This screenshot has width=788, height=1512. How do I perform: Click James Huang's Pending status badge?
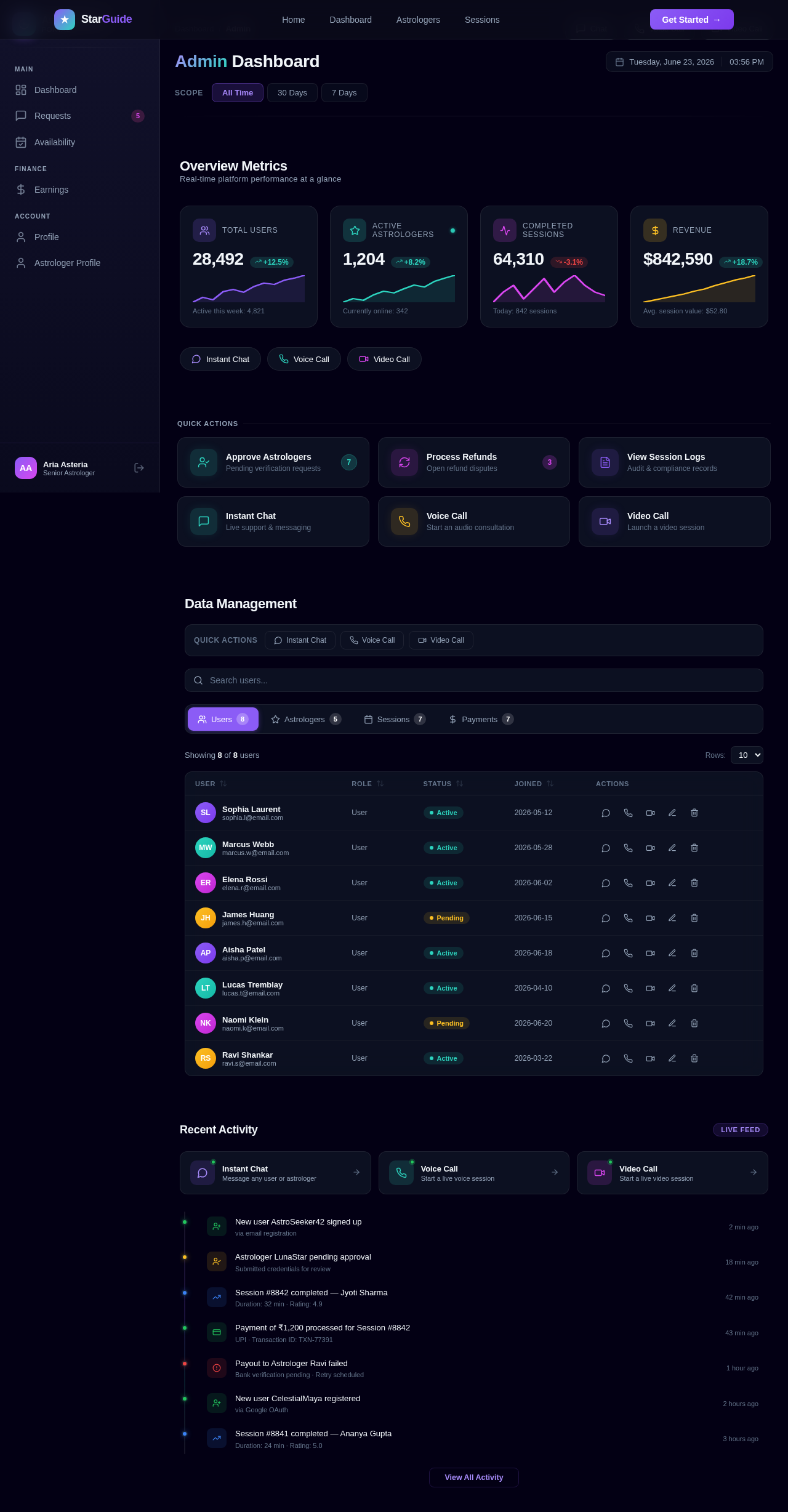tap(446, 918)
